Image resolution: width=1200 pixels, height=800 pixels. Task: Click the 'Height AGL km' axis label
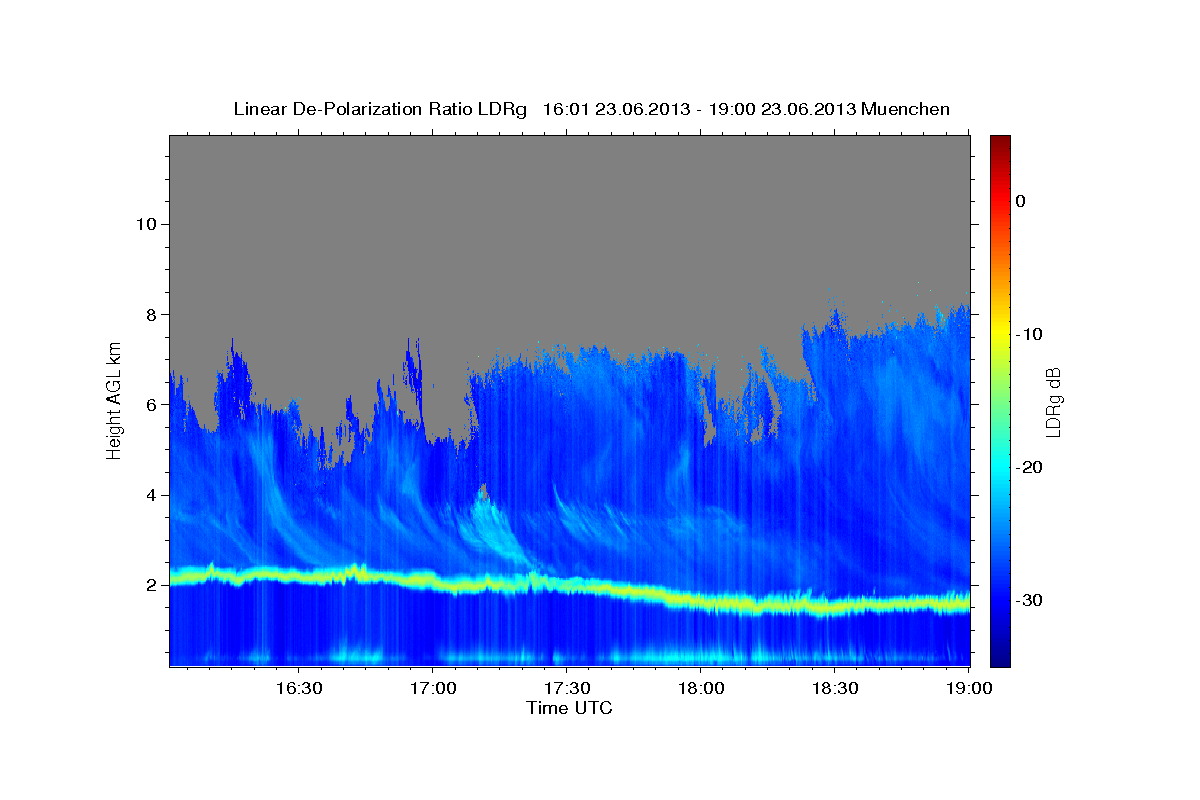(114, 400)
